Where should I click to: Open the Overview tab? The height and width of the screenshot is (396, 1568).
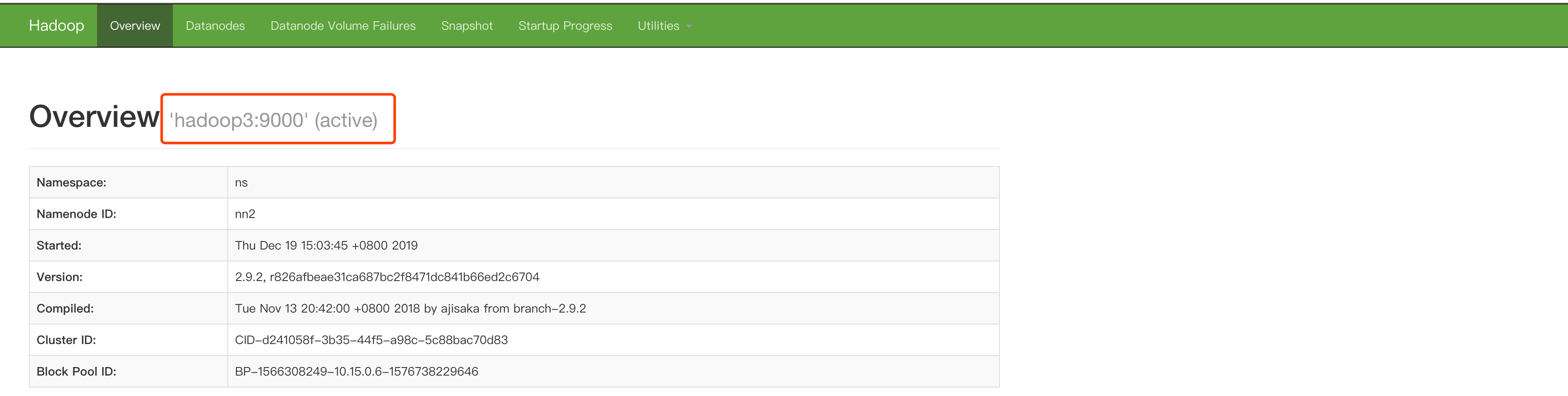coord(135,26)
